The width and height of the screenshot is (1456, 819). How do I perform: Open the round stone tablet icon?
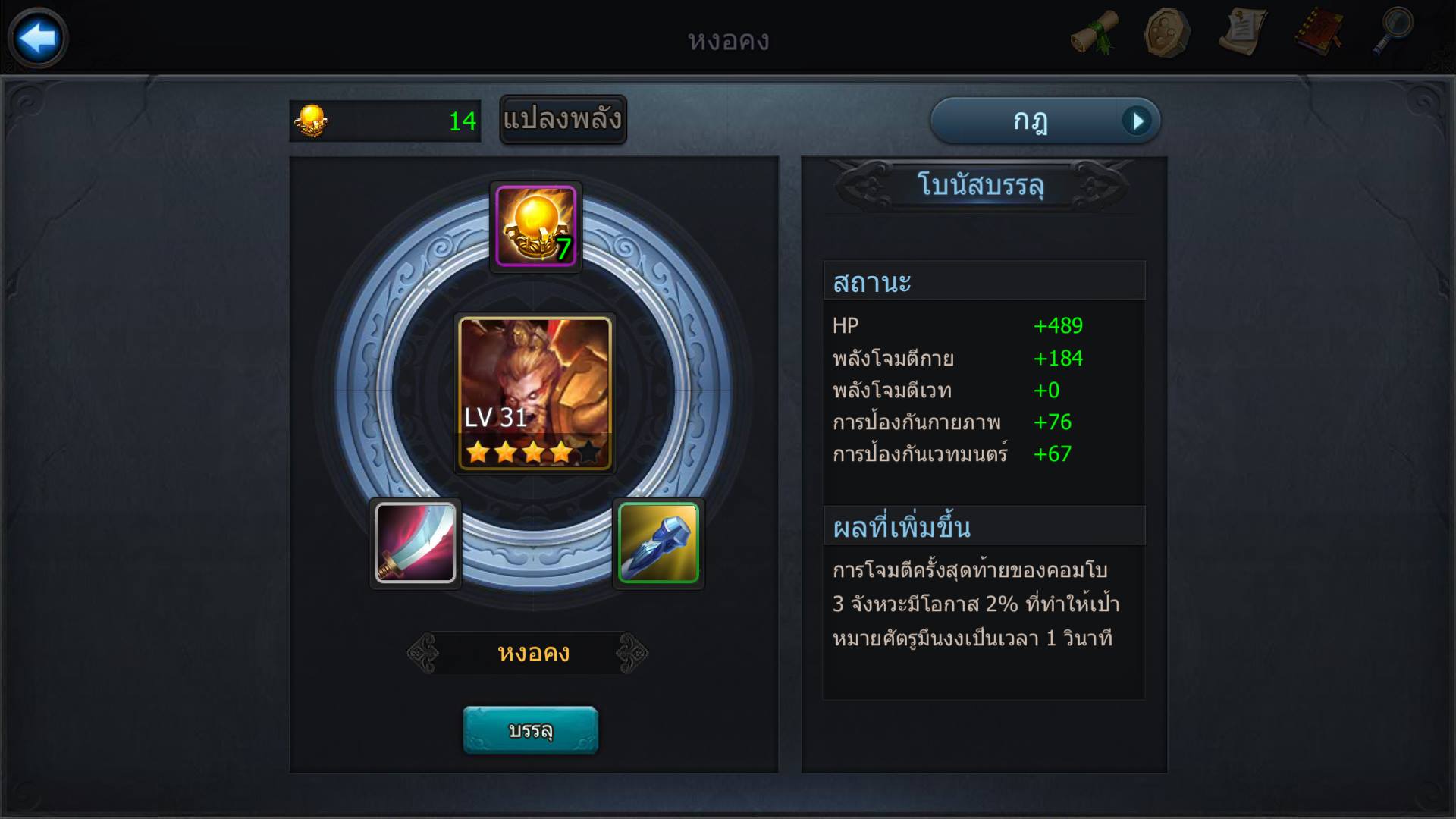(x=1167, y=33)
